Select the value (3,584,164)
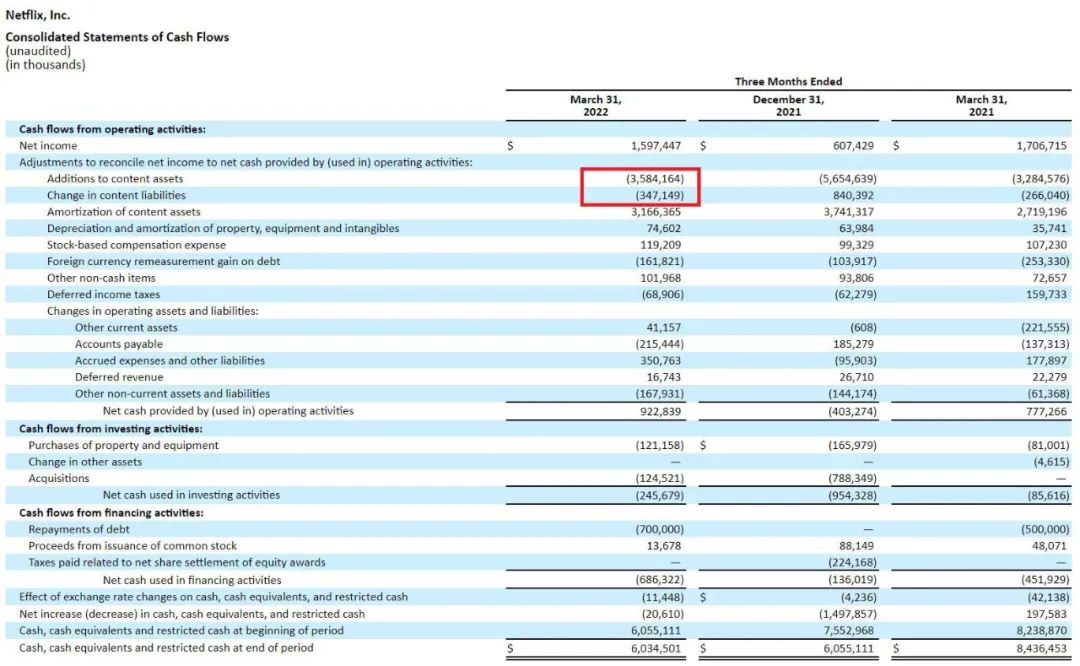Image resolution: width=1080 pixels, height=666 pixels. [655, 179]
